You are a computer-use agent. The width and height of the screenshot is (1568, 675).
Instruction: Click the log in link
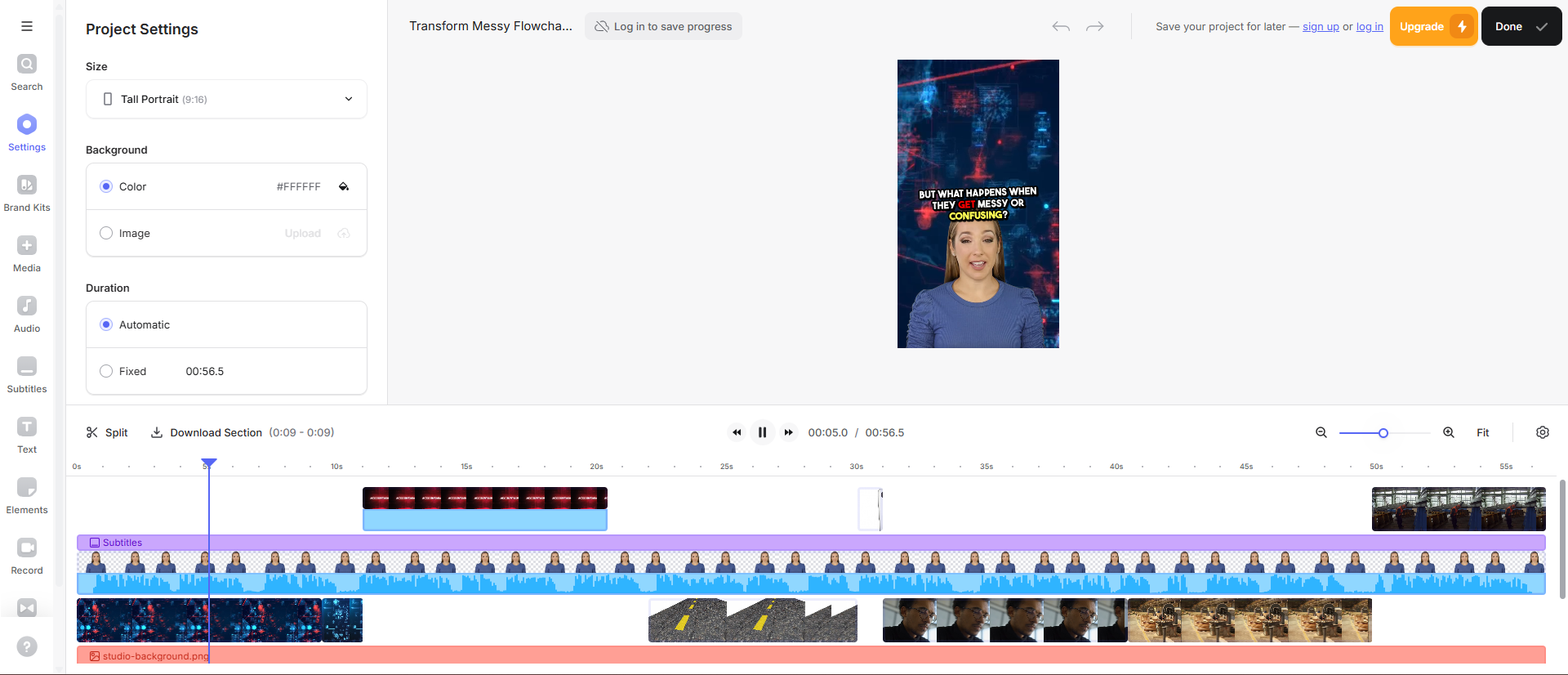click(x=1370, y=27)
